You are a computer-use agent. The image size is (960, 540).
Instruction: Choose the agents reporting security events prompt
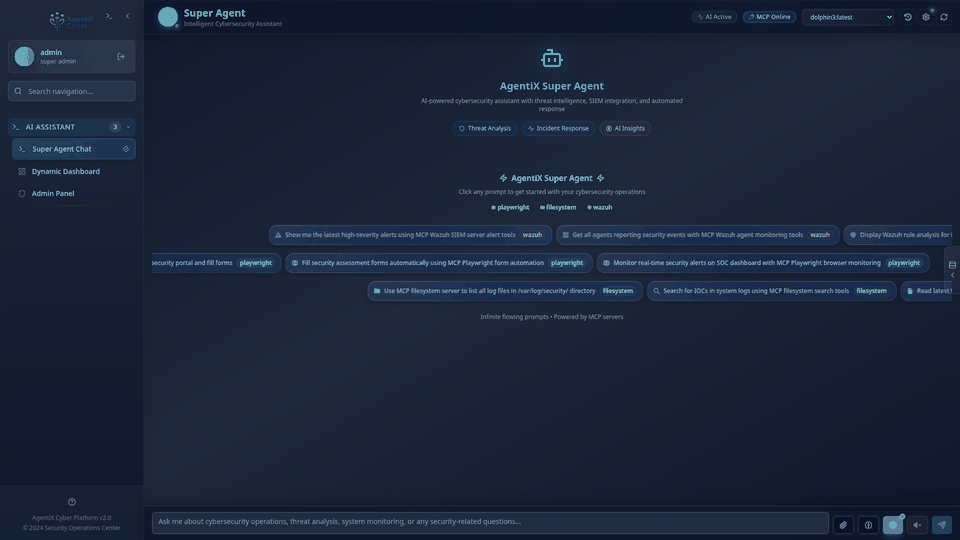pyautogui.click(x=698, y=235)
